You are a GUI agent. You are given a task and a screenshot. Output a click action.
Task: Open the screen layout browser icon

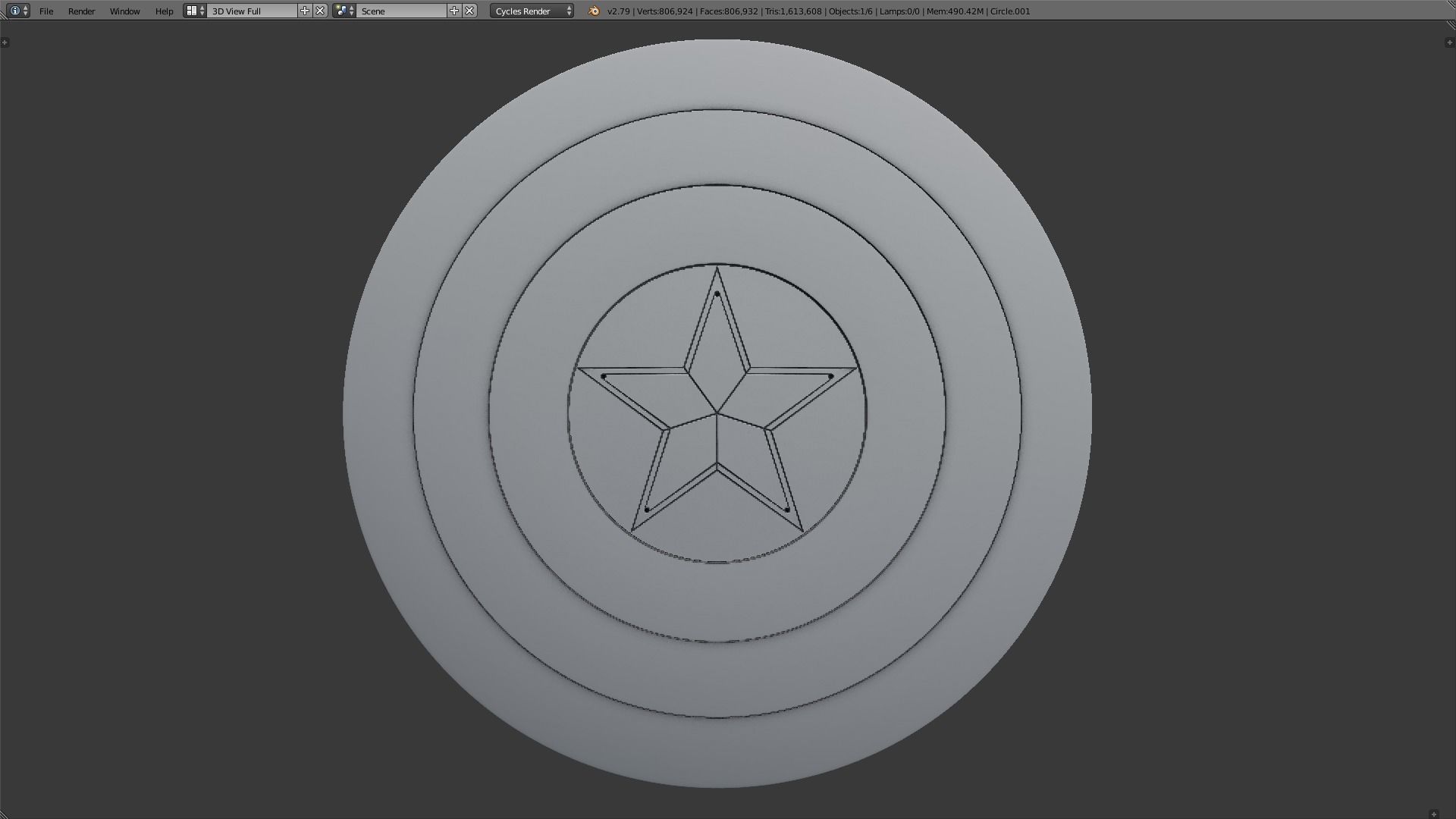tap(195, 11)
